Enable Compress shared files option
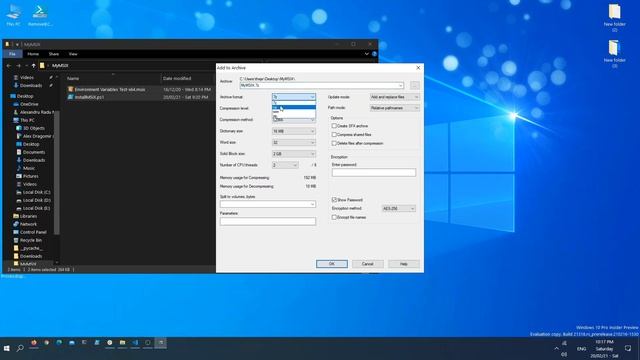The width and height of the screenshot is (640, 360). (334, 135)
